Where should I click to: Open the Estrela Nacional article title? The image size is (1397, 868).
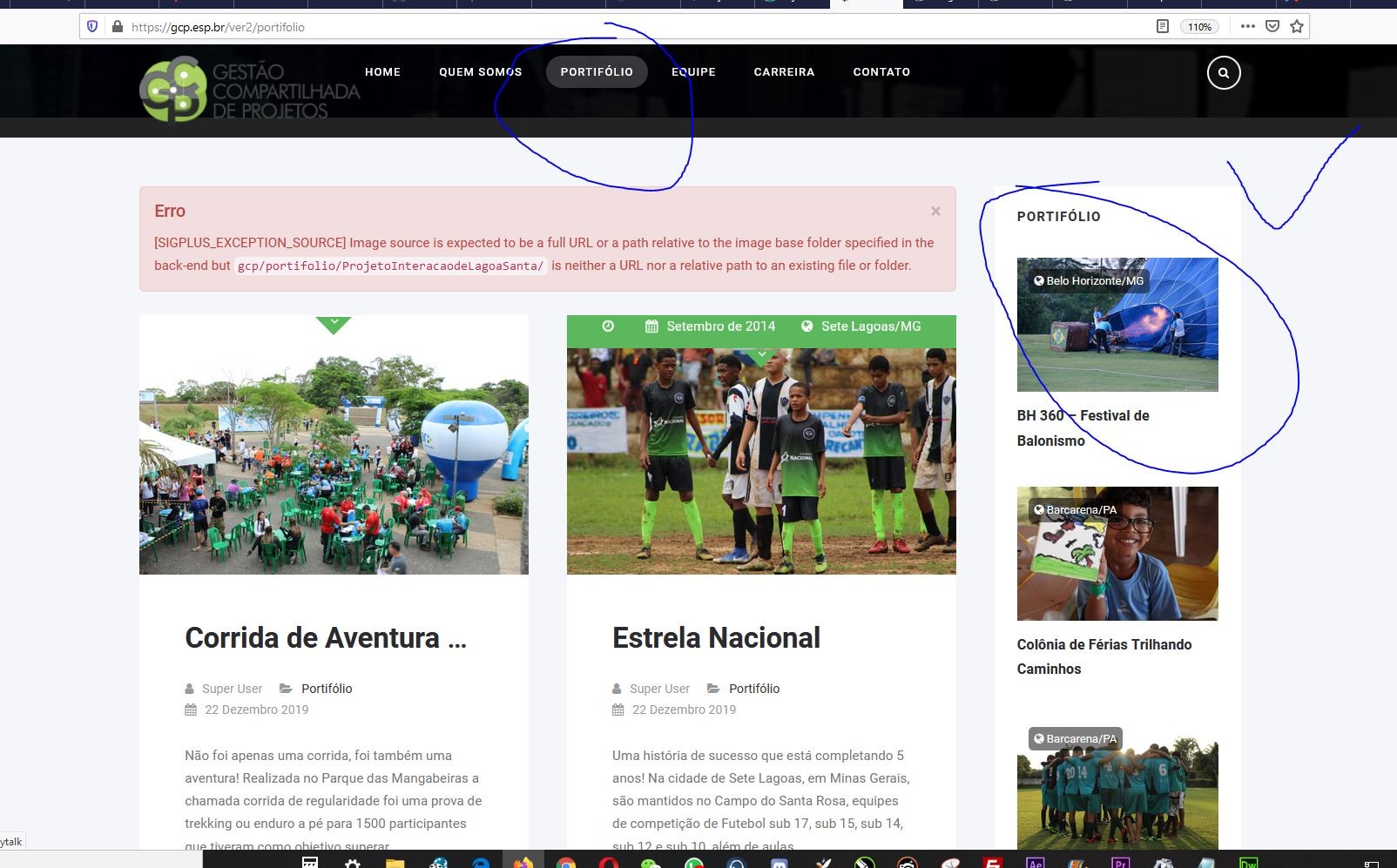[x=716, y=638]
